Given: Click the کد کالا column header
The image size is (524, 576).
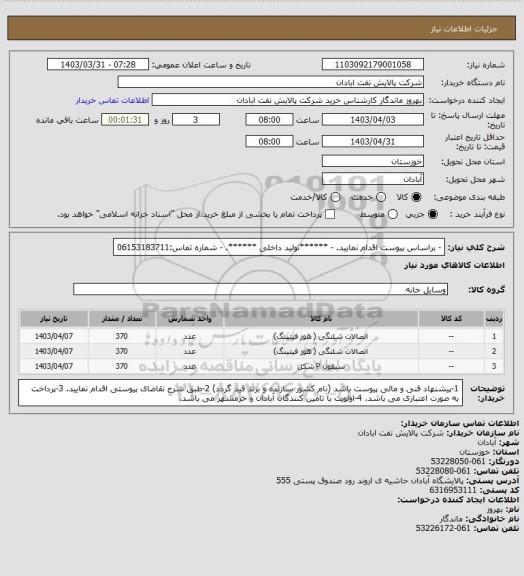Looking at the screenshot, I should pyautogui.click(x=451, y=319).
